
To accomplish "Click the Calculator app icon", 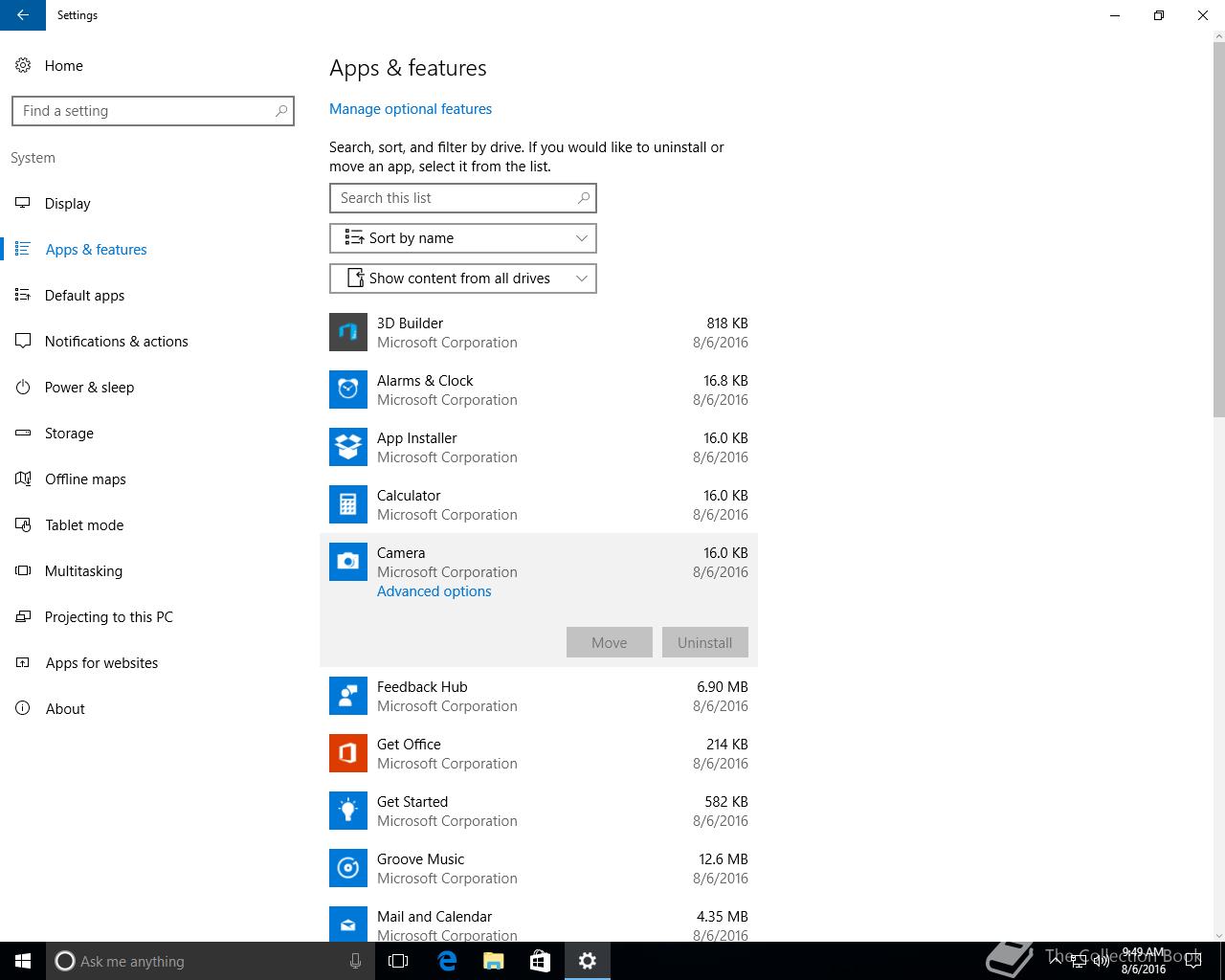I will point(348,504).
